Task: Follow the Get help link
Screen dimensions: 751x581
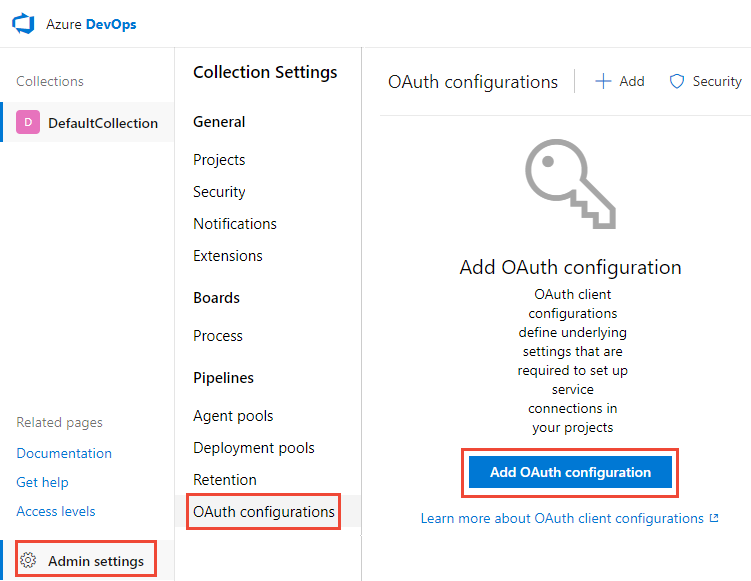Action: pos(42,482)
